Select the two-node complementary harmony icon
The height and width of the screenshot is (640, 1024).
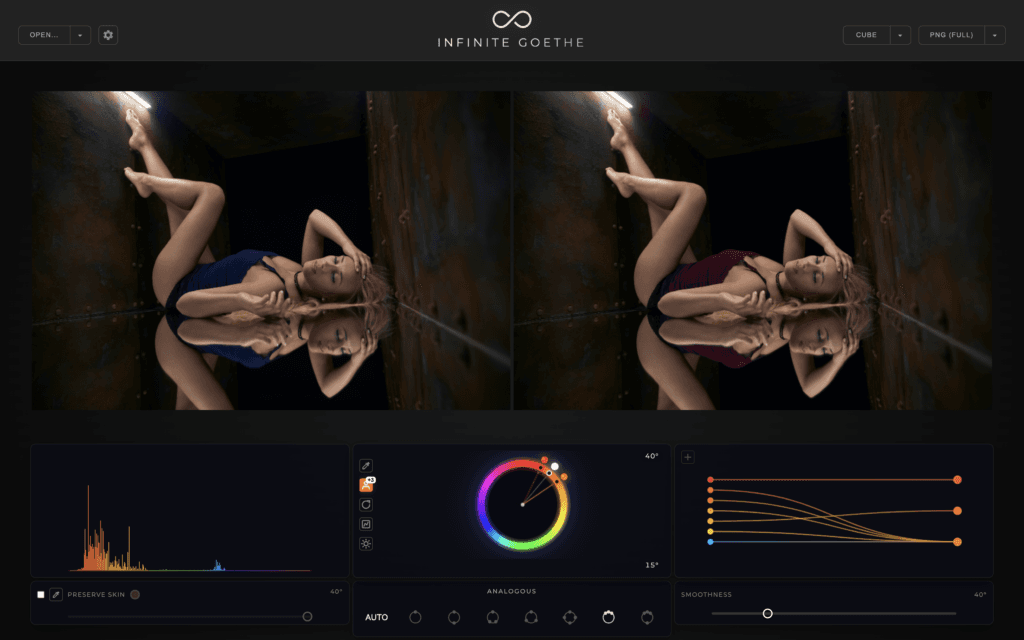point(454,616)
